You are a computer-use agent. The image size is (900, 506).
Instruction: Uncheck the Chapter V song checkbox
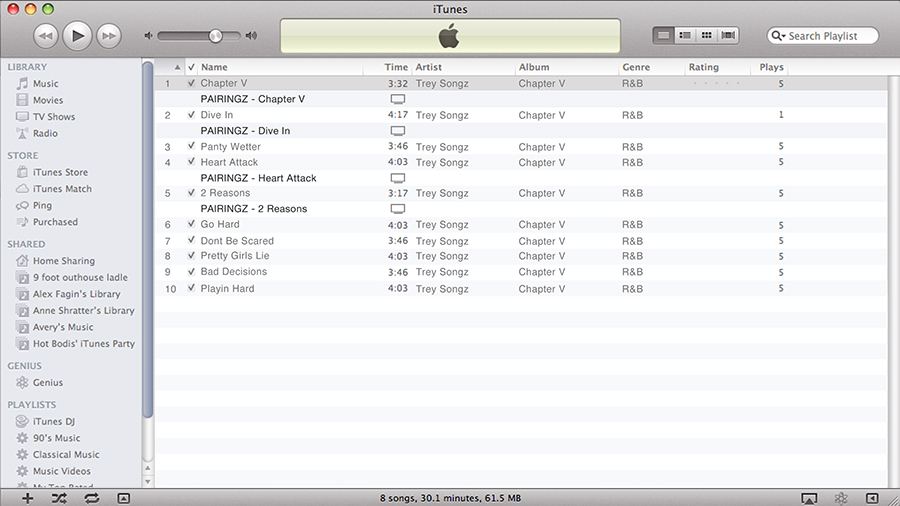(x=191, y=83)
